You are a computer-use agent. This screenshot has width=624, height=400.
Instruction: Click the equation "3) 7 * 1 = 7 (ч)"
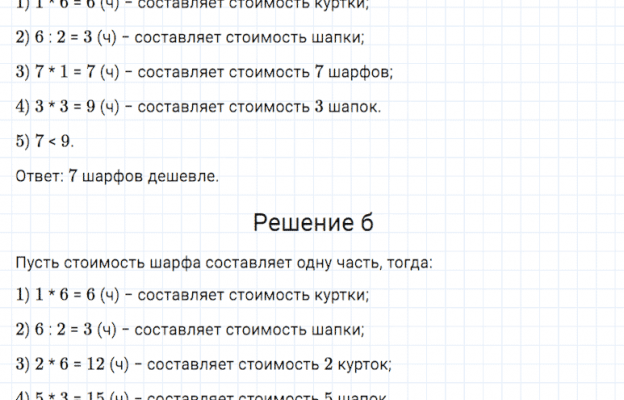pyautogui.click(x=71, y=72)
